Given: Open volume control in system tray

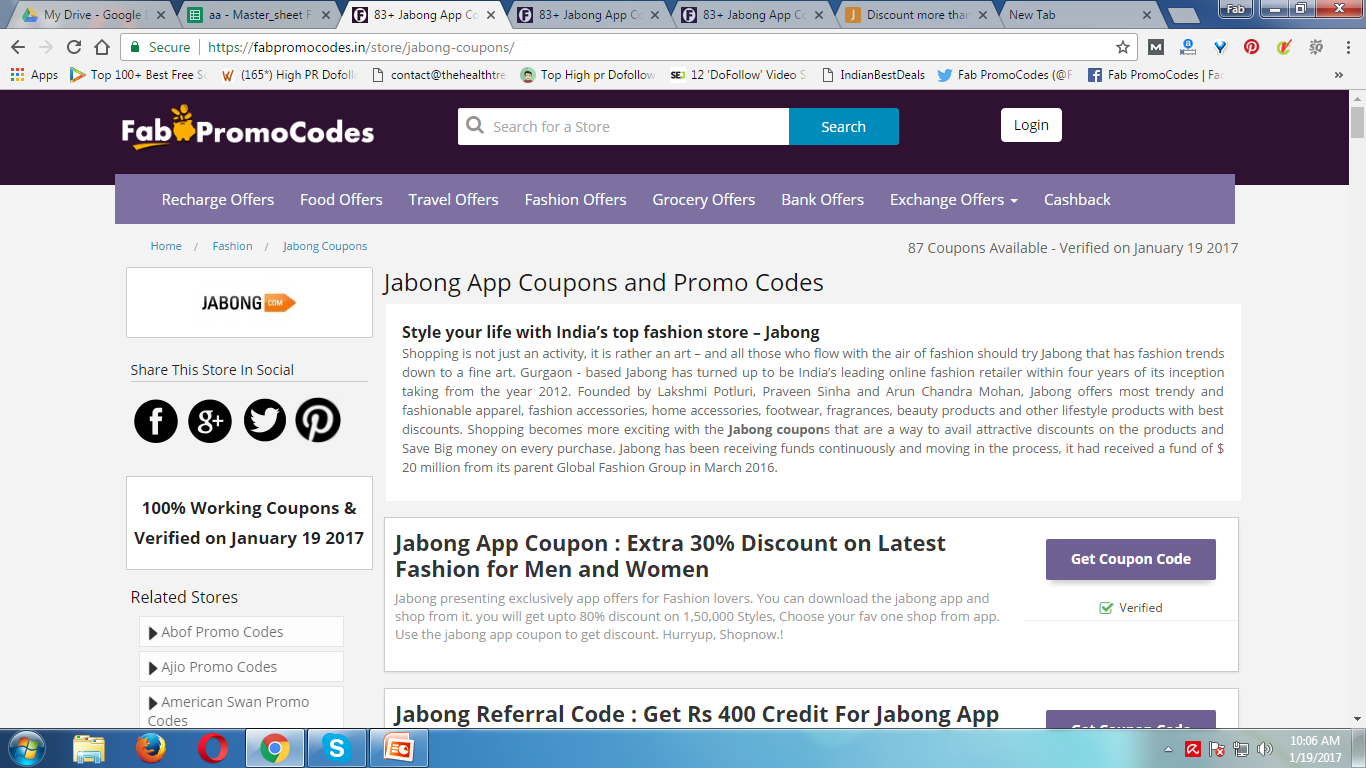Looking at the screenshot, I should click(x=1265, y=749).
